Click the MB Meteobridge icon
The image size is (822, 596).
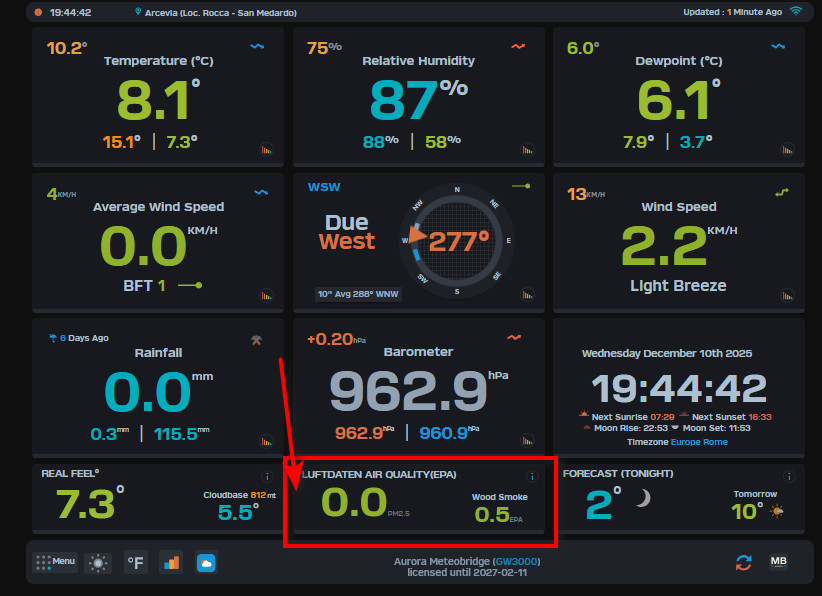coord(778,562)
